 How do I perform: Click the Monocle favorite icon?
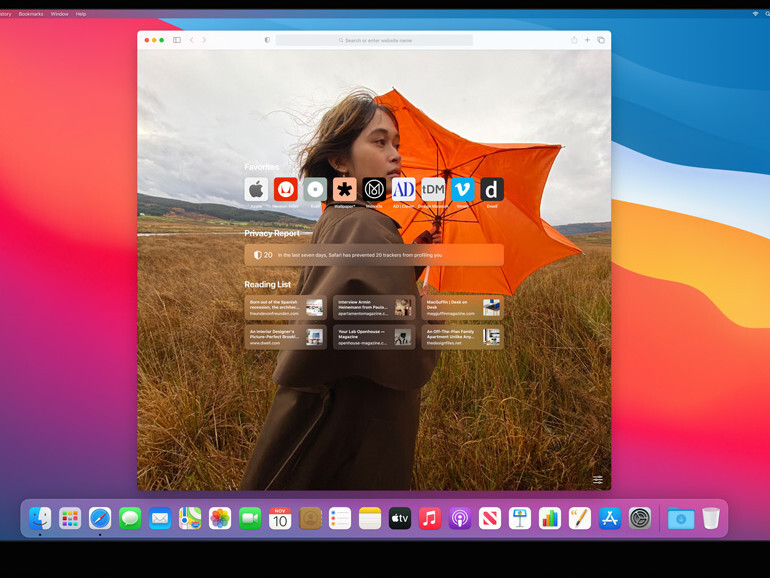374,189
